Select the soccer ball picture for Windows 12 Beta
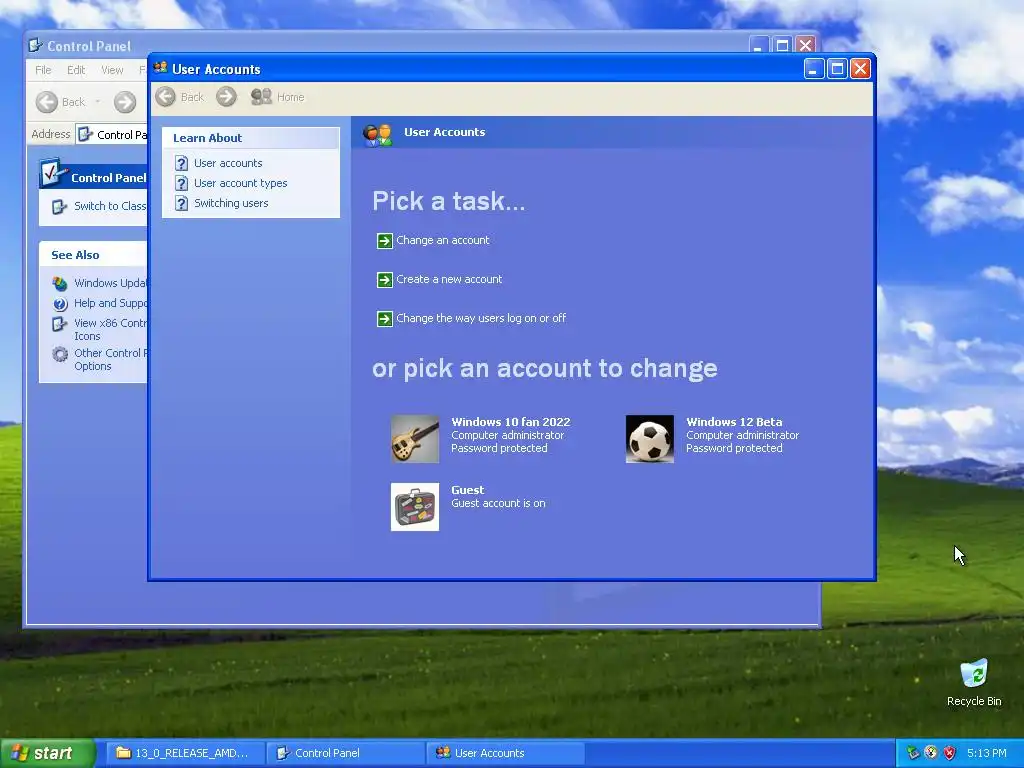The image size is (1024, 768). pos(650,439)
